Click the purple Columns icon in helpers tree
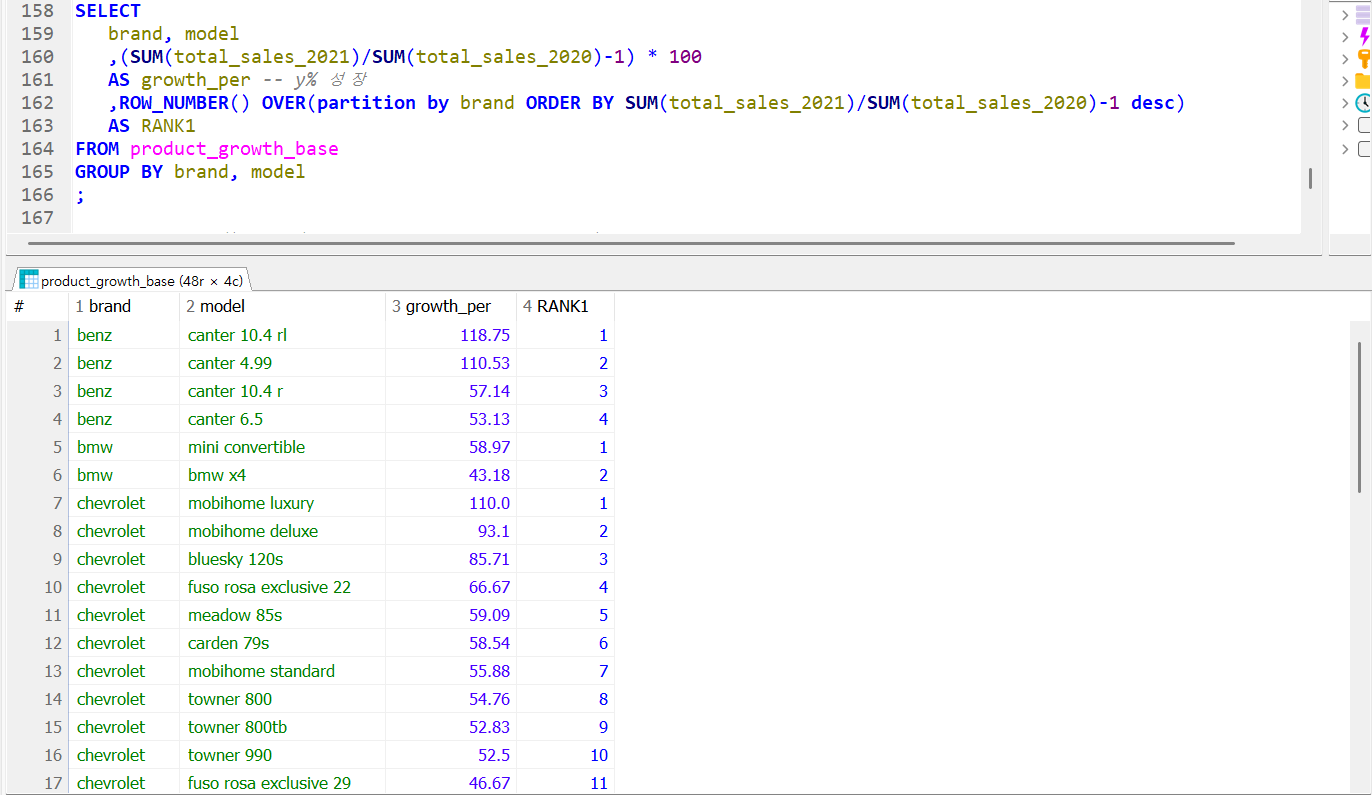1372x795 pixels. pyautogui.click(x=1364, y=14)
